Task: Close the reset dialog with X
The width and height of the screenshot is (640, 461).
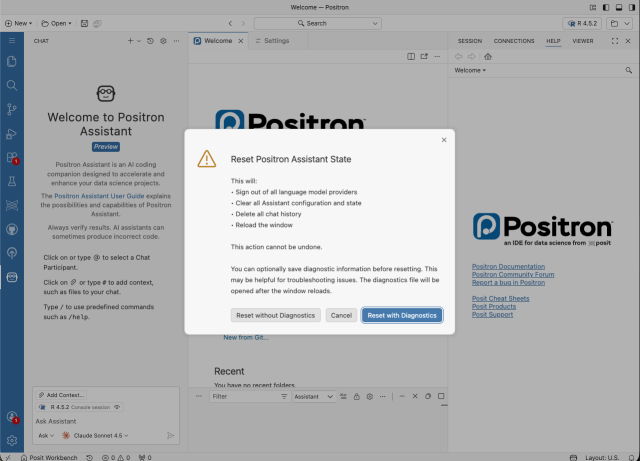Action: tap(444, 140)
